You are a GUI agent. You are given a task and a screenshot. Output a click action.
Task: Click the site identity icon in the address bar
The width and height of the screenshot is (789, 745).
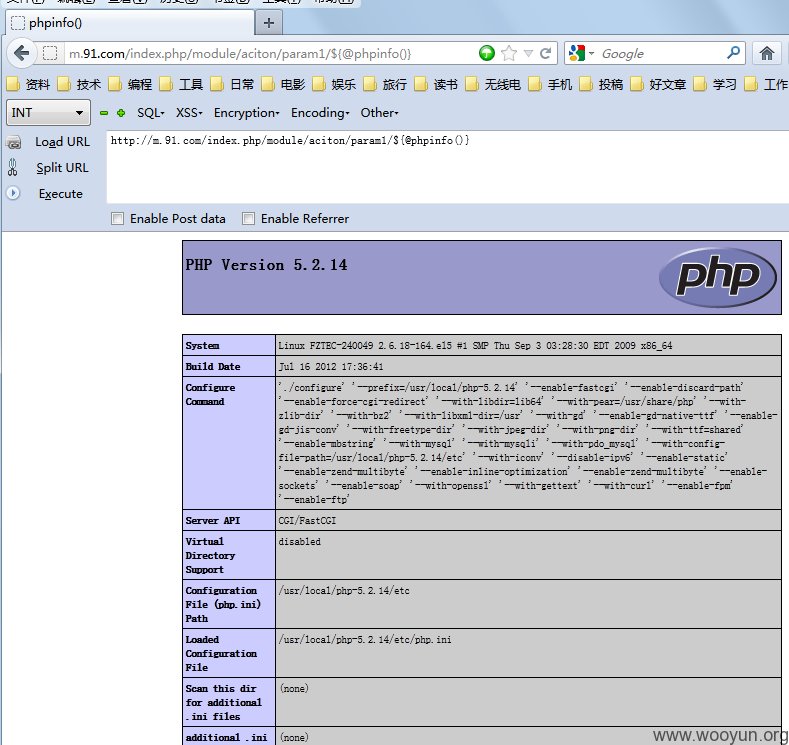(50, 53)
